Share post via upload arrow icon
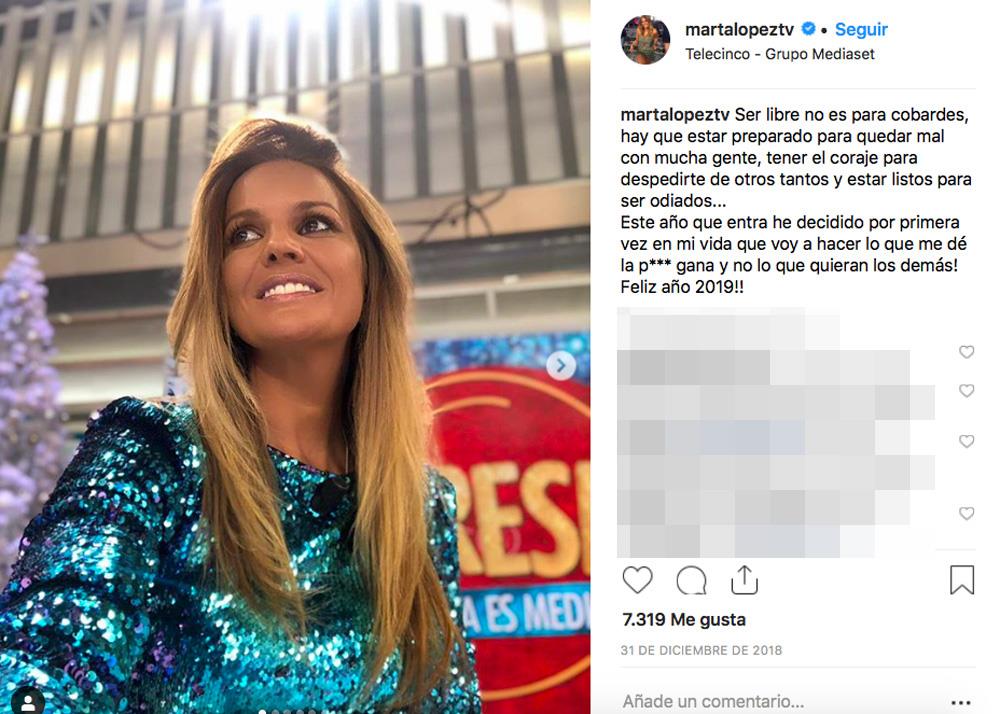This screenshot has height=714, width=1000. [744, 579]
